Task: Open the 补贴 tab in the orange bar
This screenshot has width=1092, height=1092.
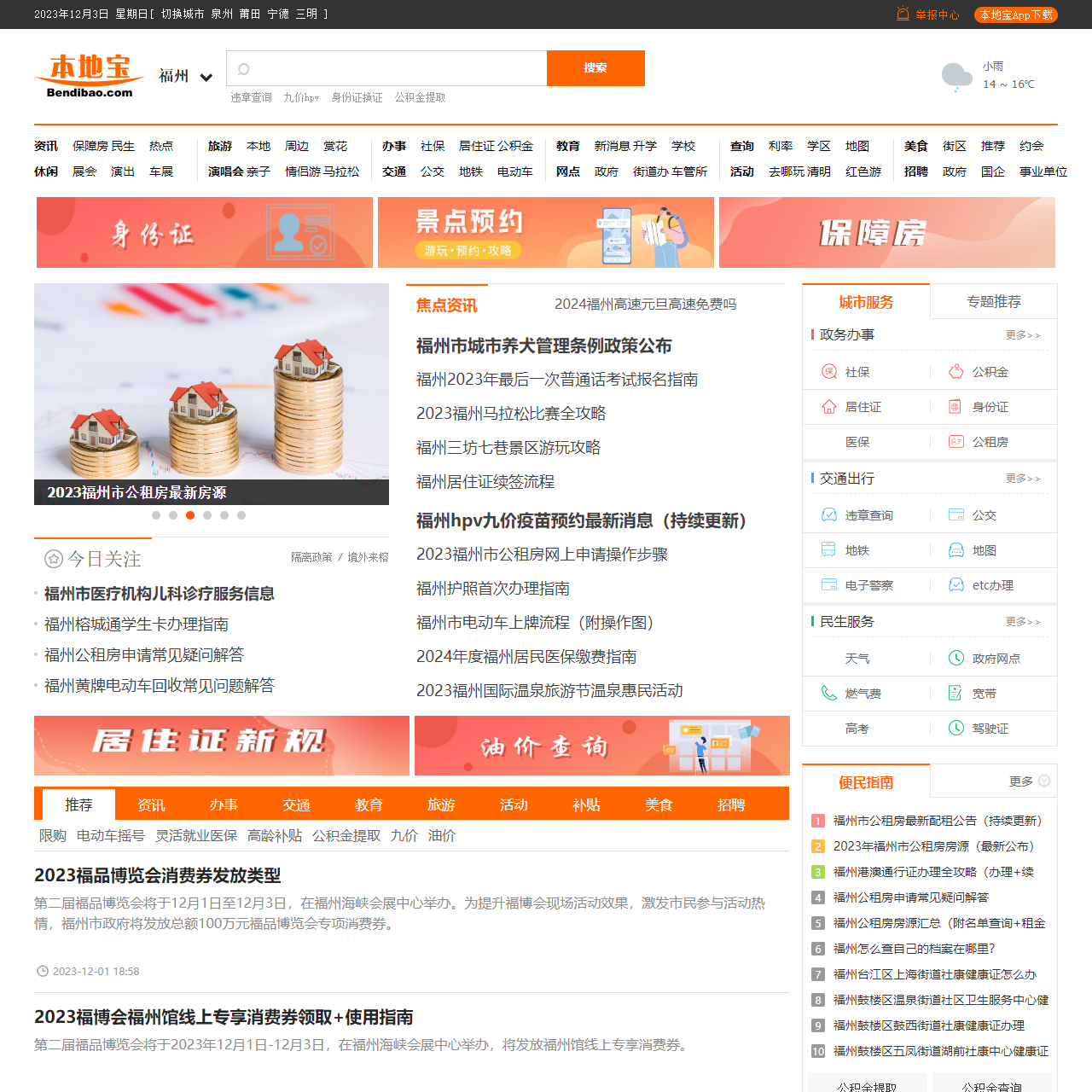Action: pyautogui.click(x=586, y=804)
